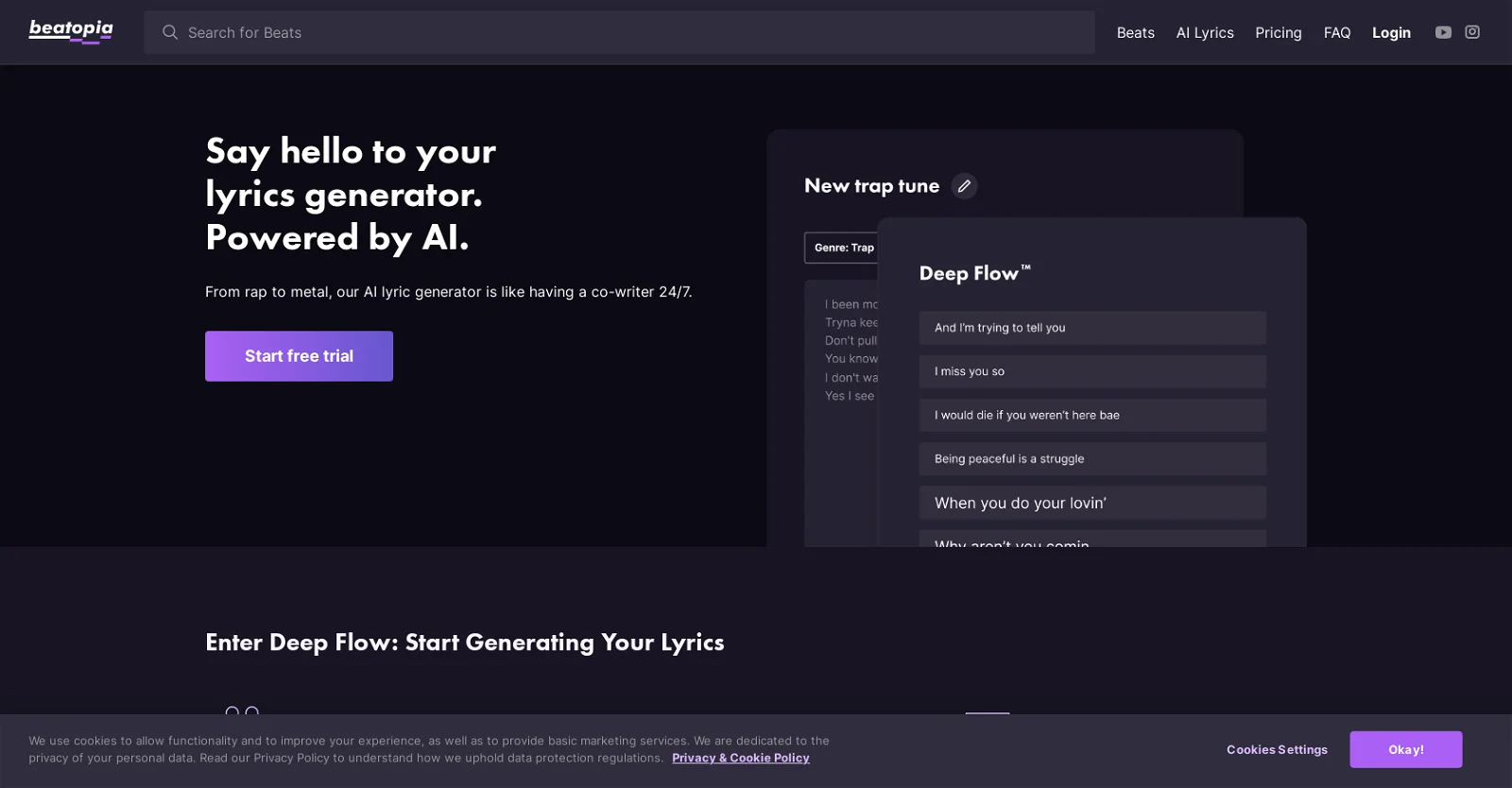Viewport: 1512px width, 788px height.
Task: Open the Instagram profile icon
Action: 1472,32
